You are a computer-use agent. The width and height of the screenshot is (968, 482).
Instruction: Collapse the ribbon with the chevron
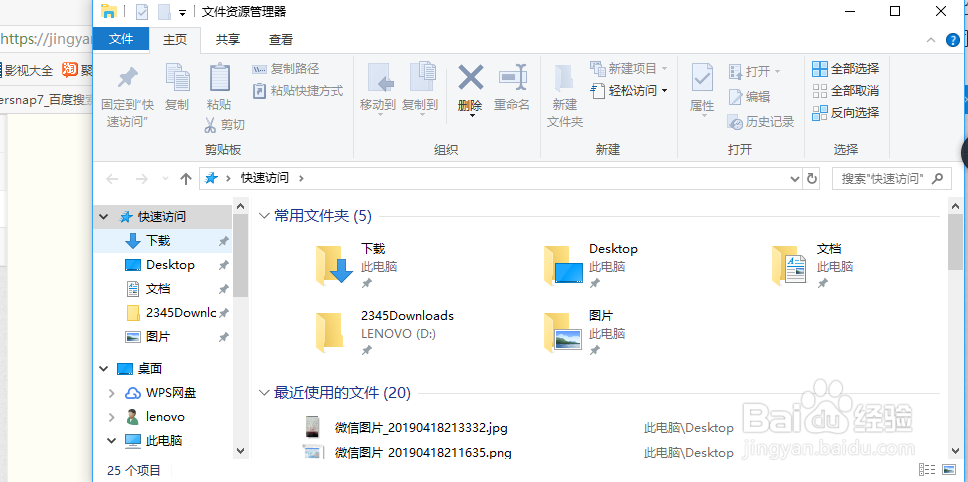tap(932, 40)
